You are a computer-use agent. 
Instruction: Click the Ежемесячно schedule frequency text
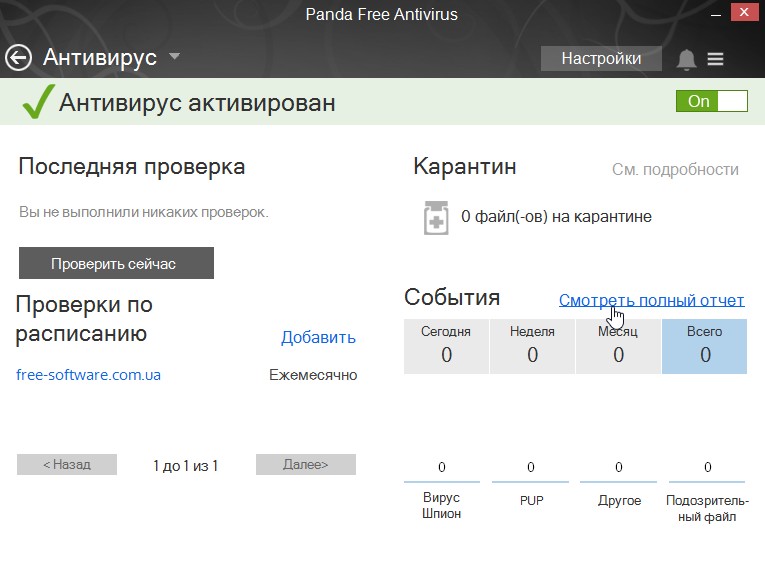point(313,375)
